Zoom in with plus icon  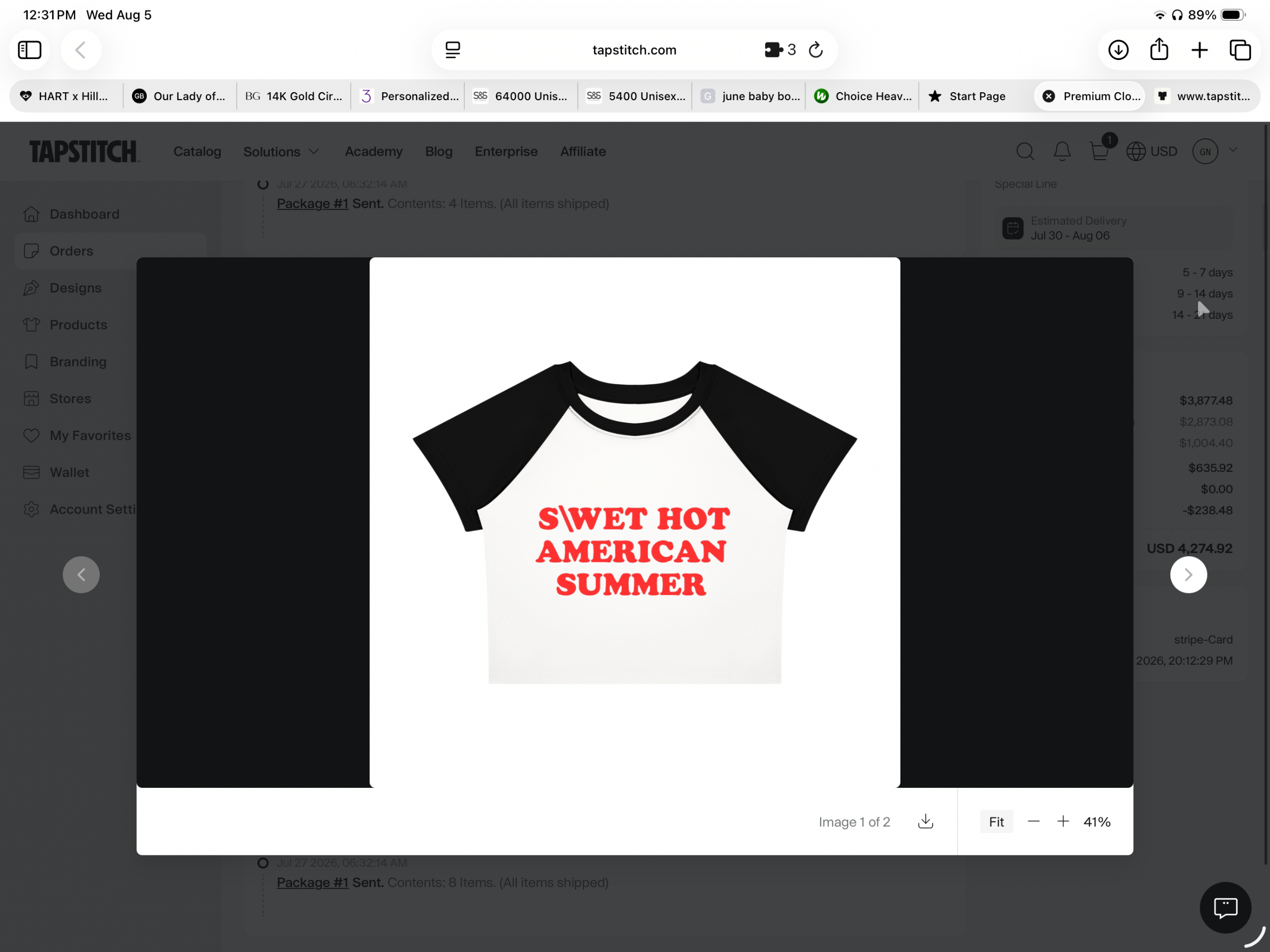tap(1063, 821)
